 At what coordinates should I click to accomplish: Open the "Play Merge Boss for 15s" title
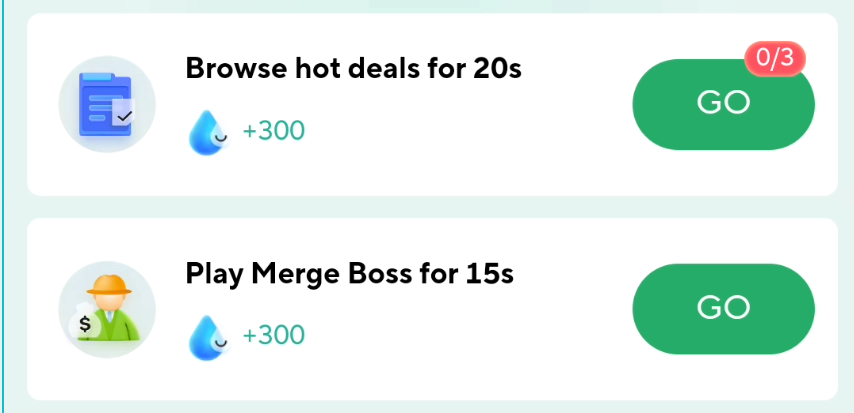[x=349, y=273]
